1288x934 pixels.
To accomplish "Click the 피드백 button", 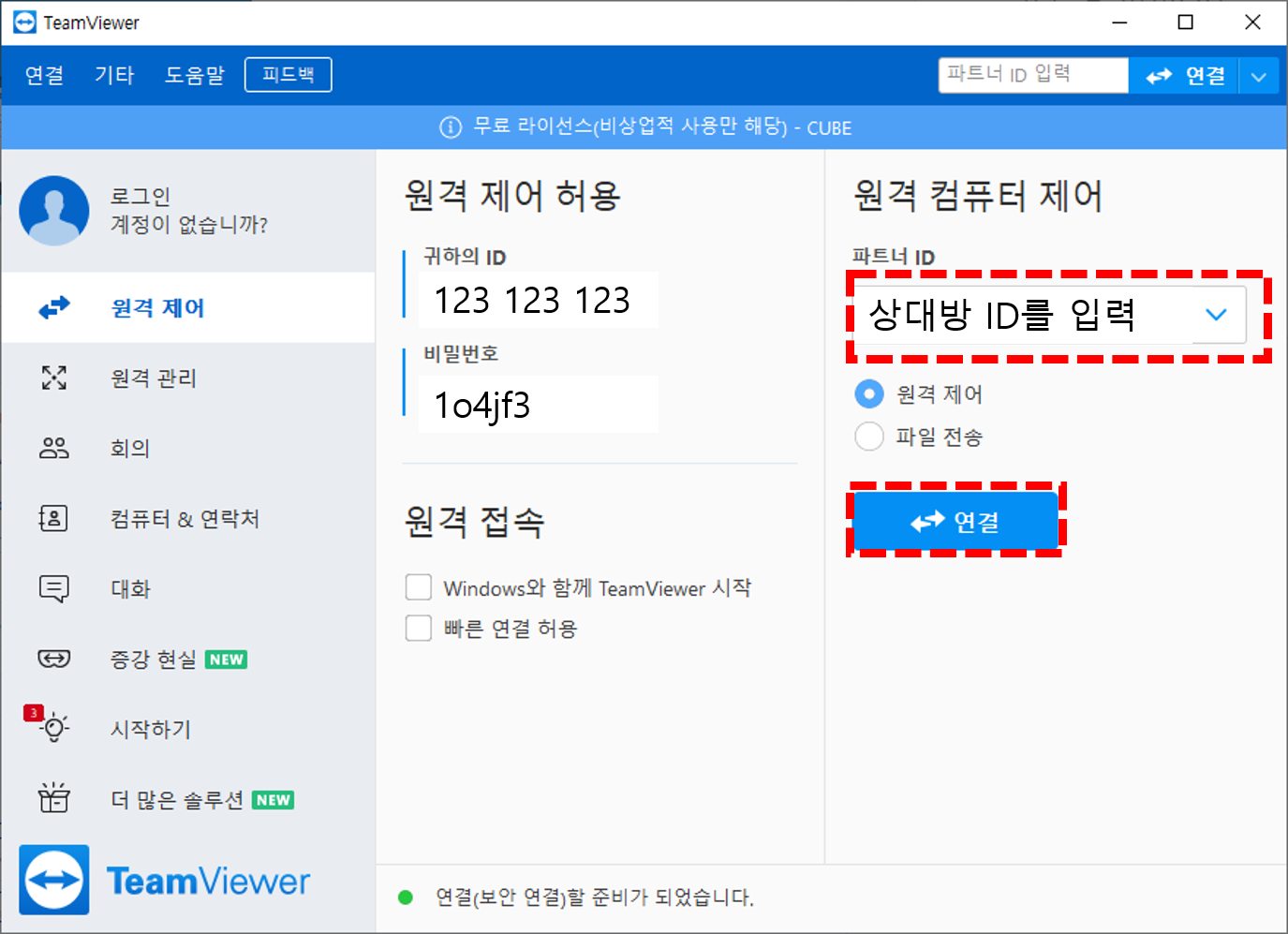I will pyautogui.click(x=289, y=75).
